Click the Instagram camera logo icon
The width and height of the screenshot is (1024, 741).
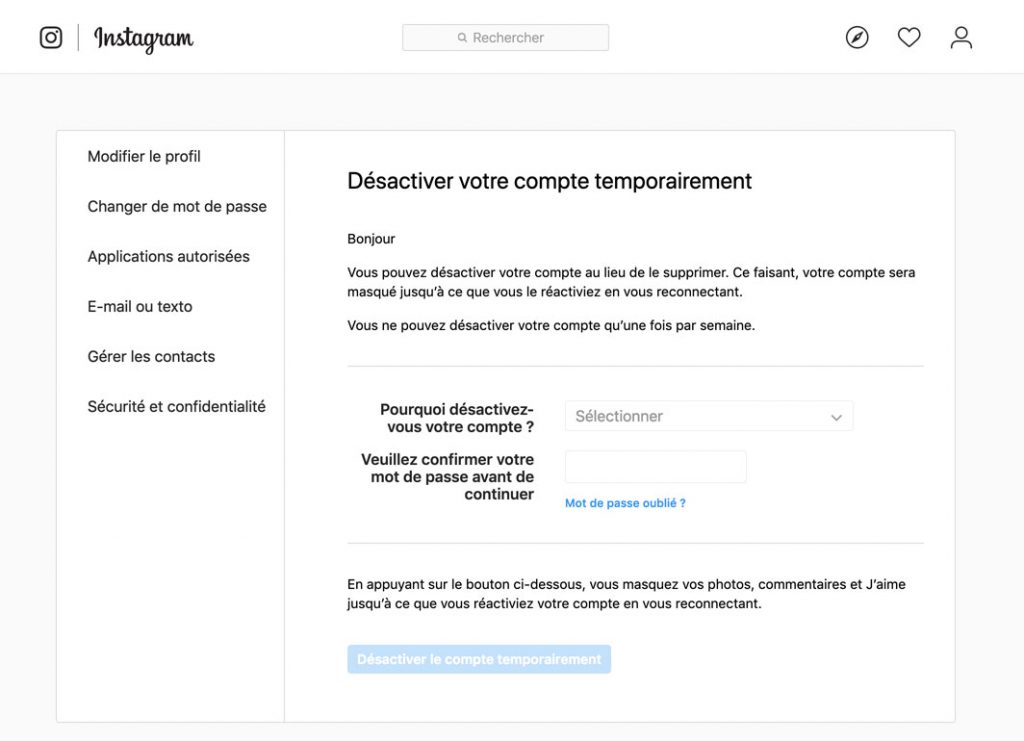(x=51, y=38)
